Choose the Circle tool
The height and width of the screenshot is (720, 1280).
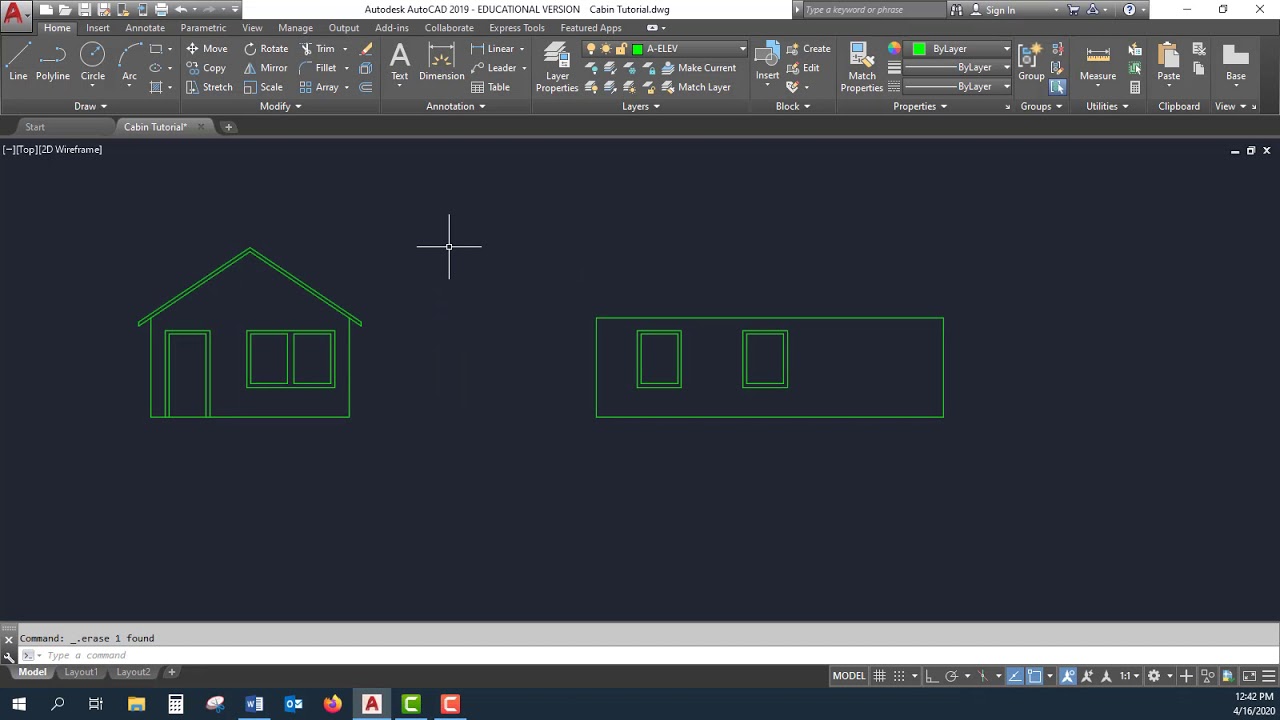[92, 62]
